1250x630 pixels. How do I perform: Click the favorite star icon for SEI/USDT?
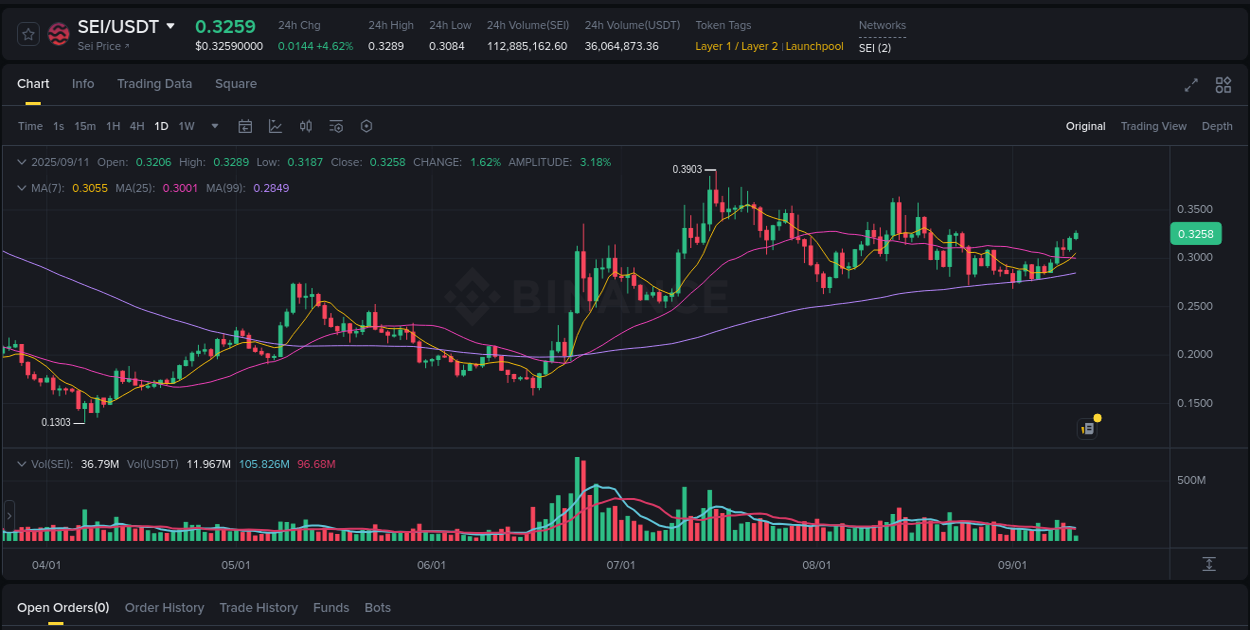pos(27,33)
